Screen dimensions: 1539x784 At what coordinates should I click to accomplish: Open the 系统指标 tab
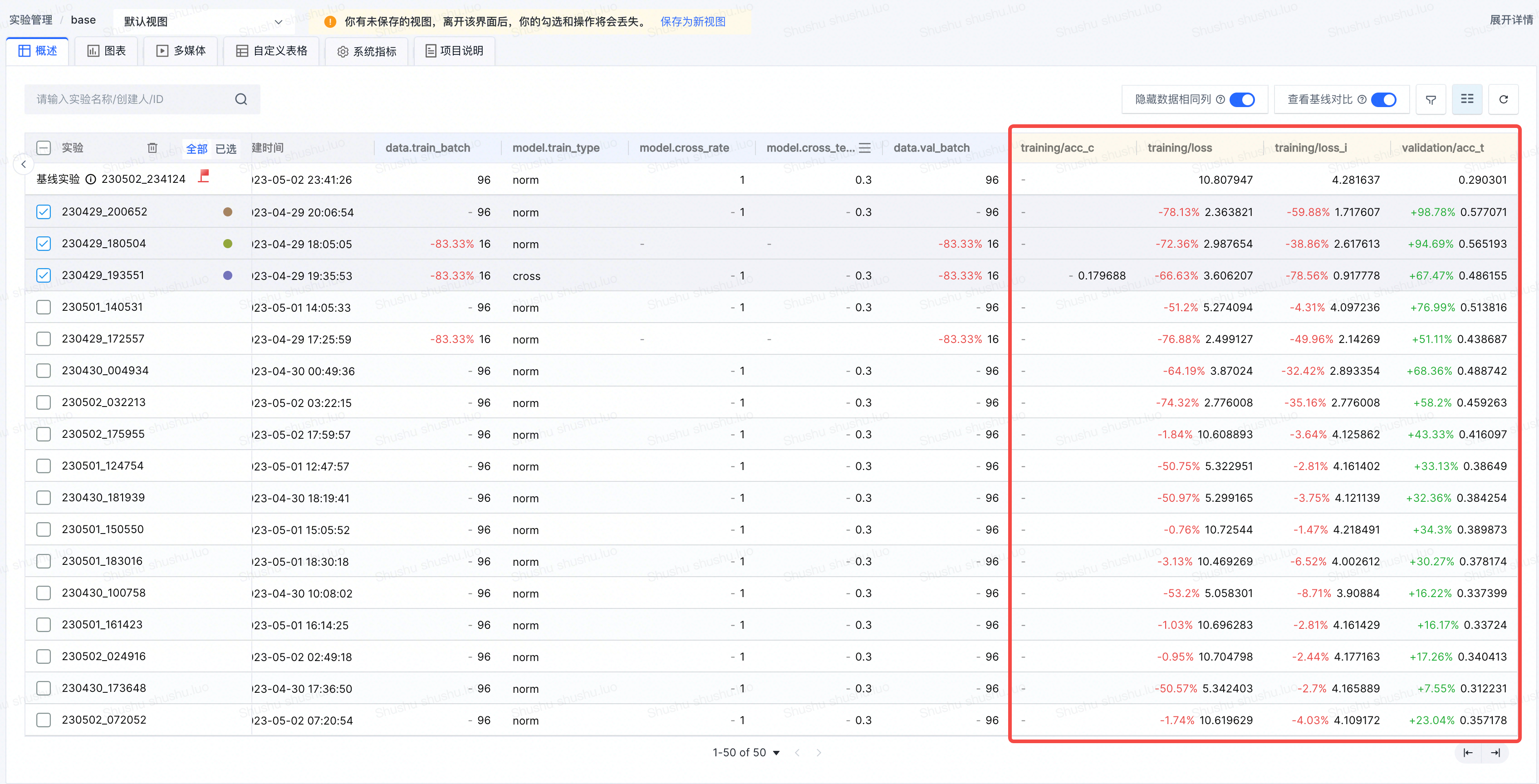[x=367, y=51]
